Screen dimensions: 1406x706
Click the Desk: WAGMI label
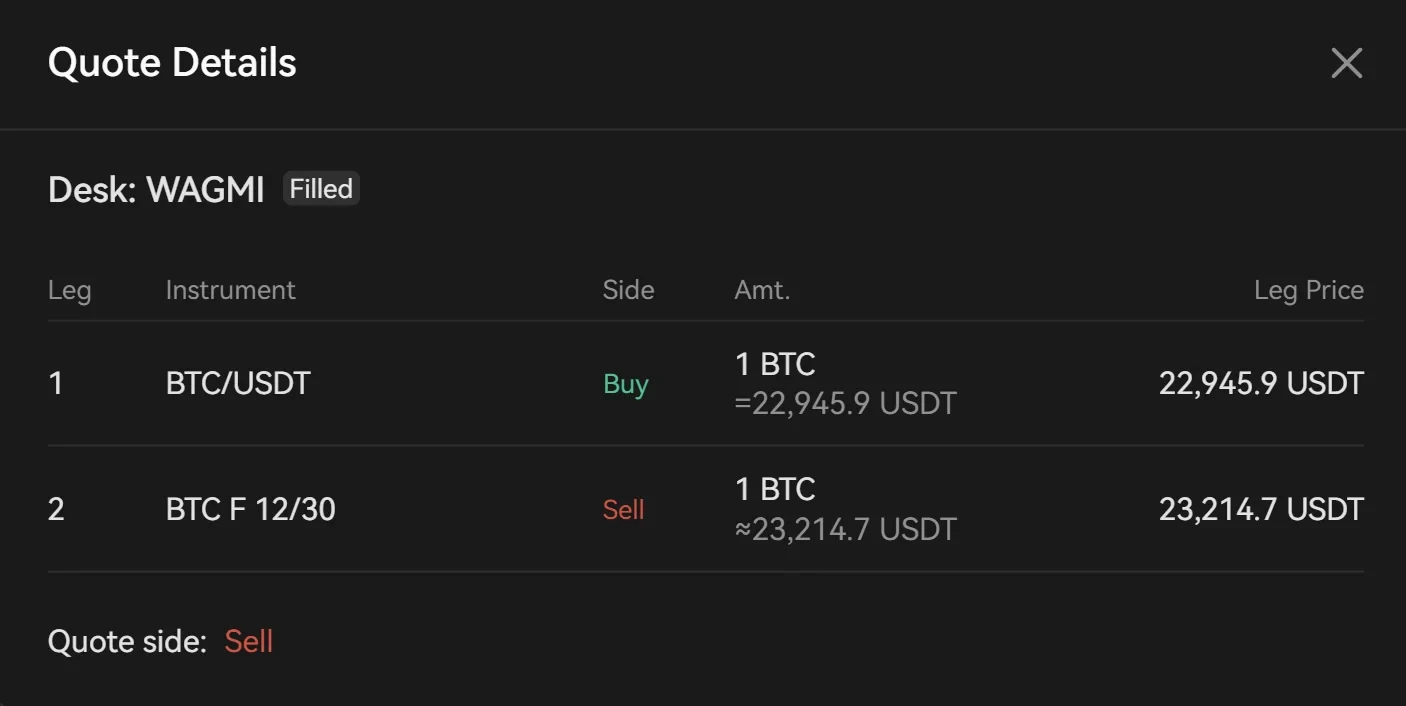point(156,189)
